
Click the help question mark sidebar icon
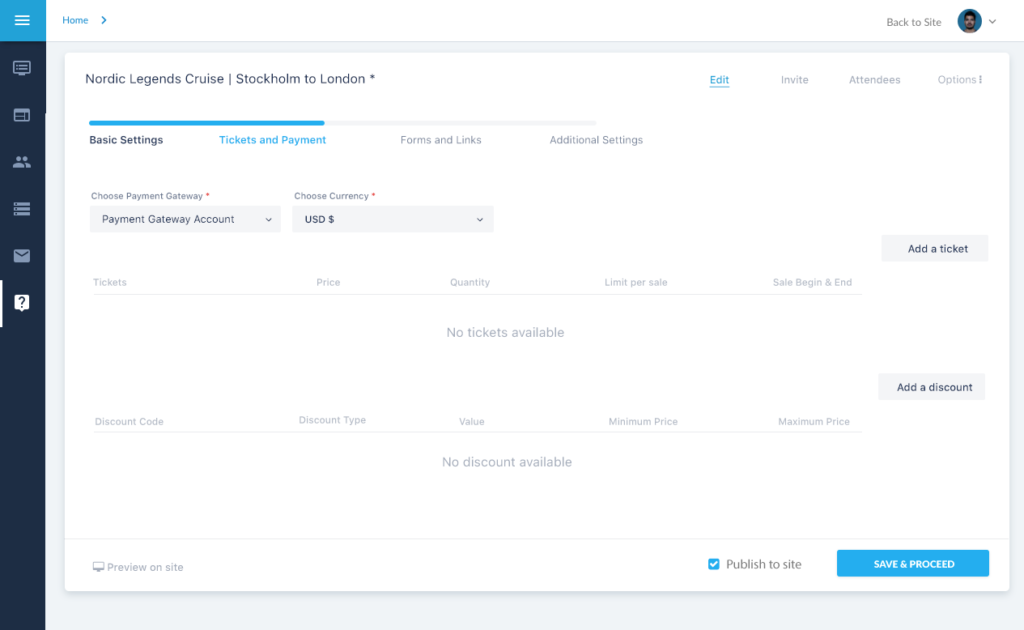[22, 303]
